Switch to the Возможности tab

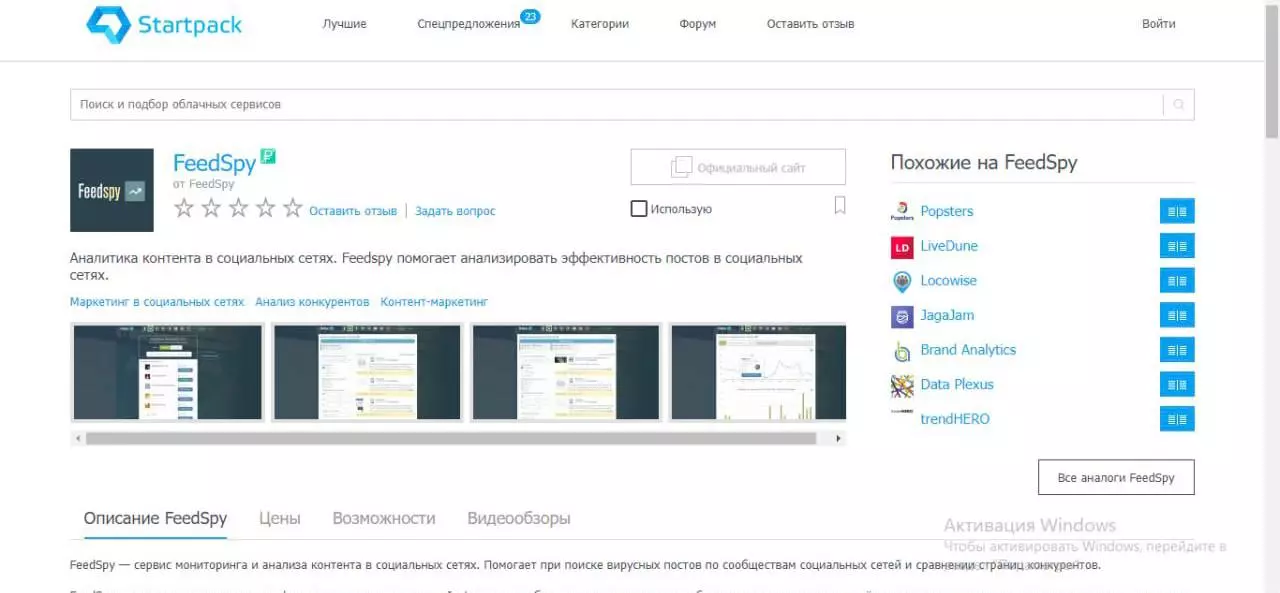tap(384, 518)
